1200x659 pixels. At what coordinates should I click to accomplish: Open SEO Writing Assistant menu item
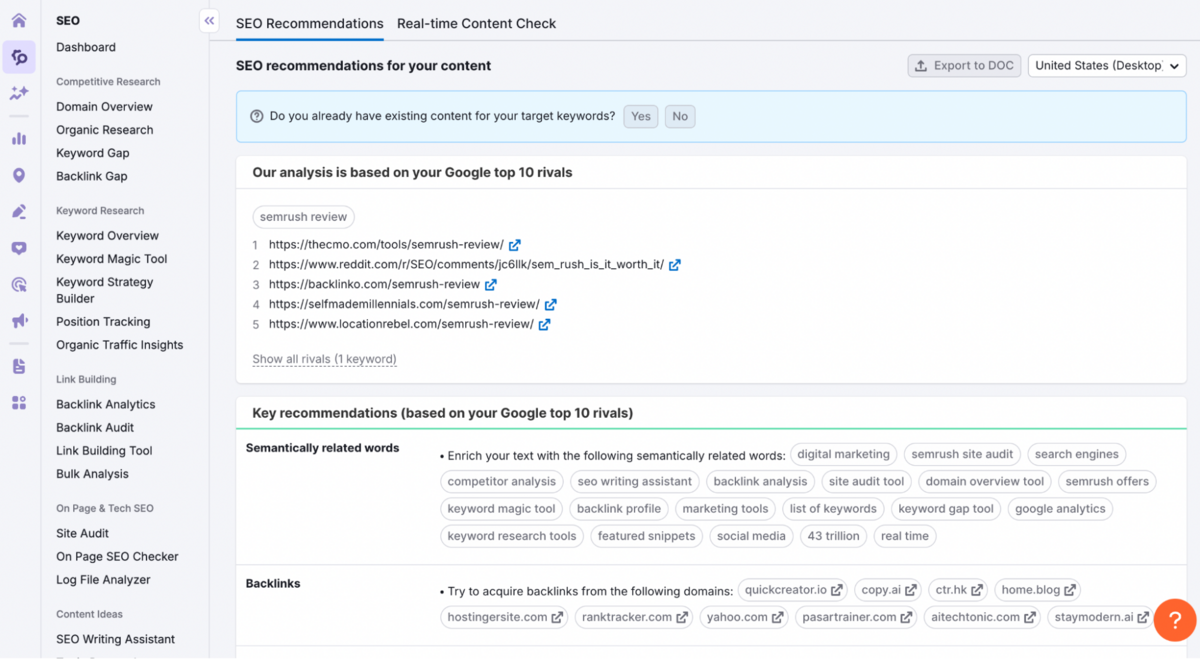coord(115,640)
